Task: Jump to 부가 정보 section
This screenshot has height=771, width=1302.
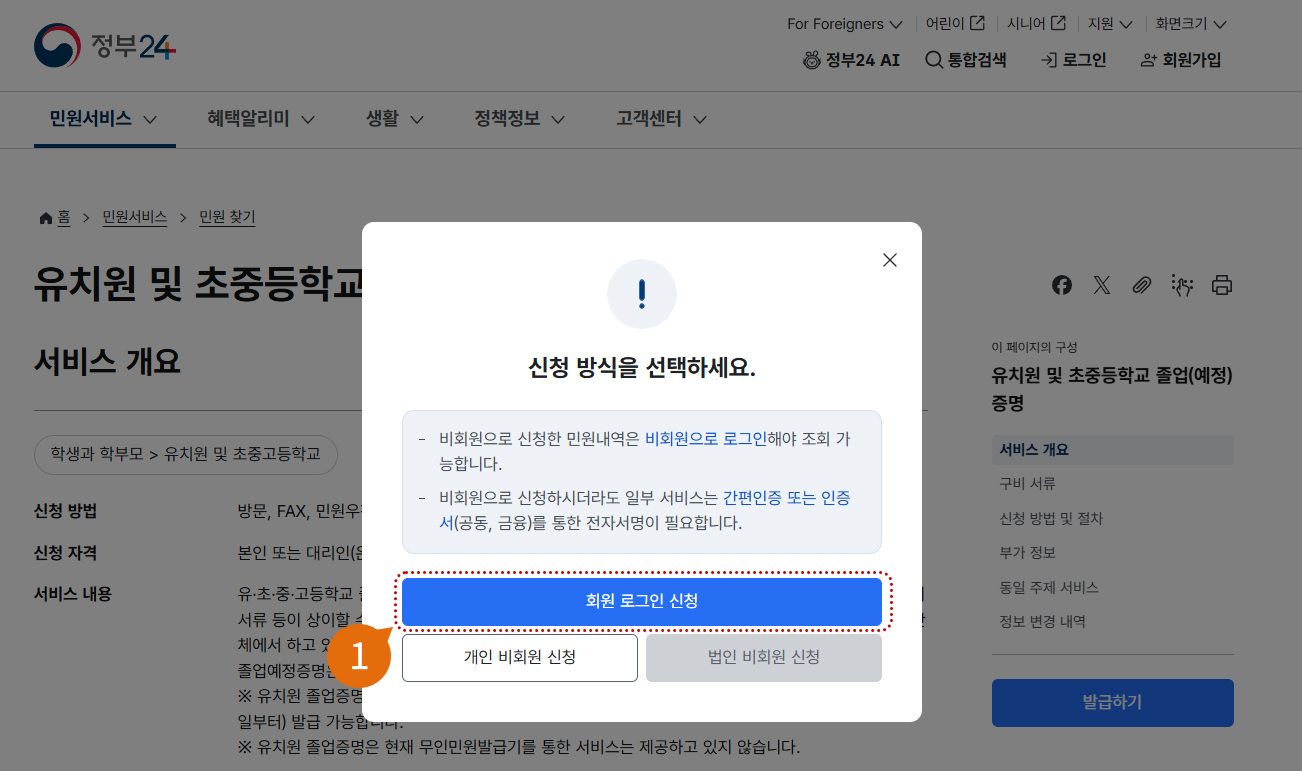Action: coord(1028,553)
